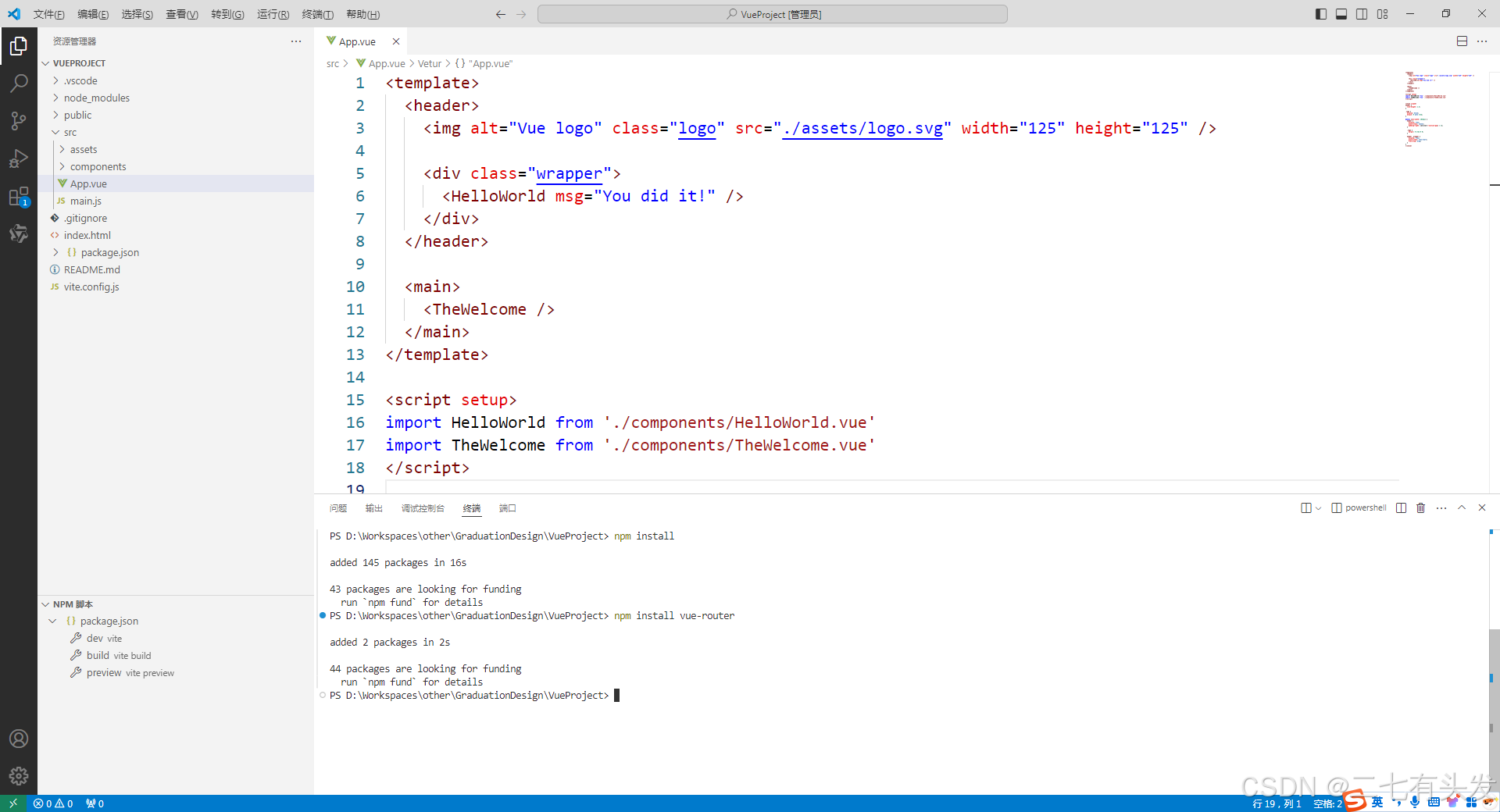Select the powershell terminal label

[1359, 508]
